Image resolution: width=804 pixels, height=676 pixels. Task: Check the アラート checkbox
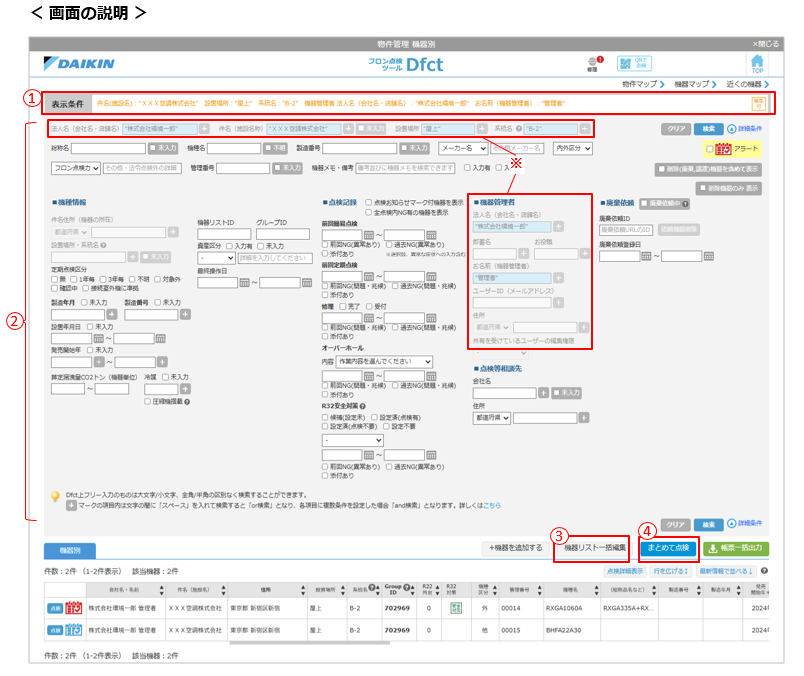(x=710, y=149)
